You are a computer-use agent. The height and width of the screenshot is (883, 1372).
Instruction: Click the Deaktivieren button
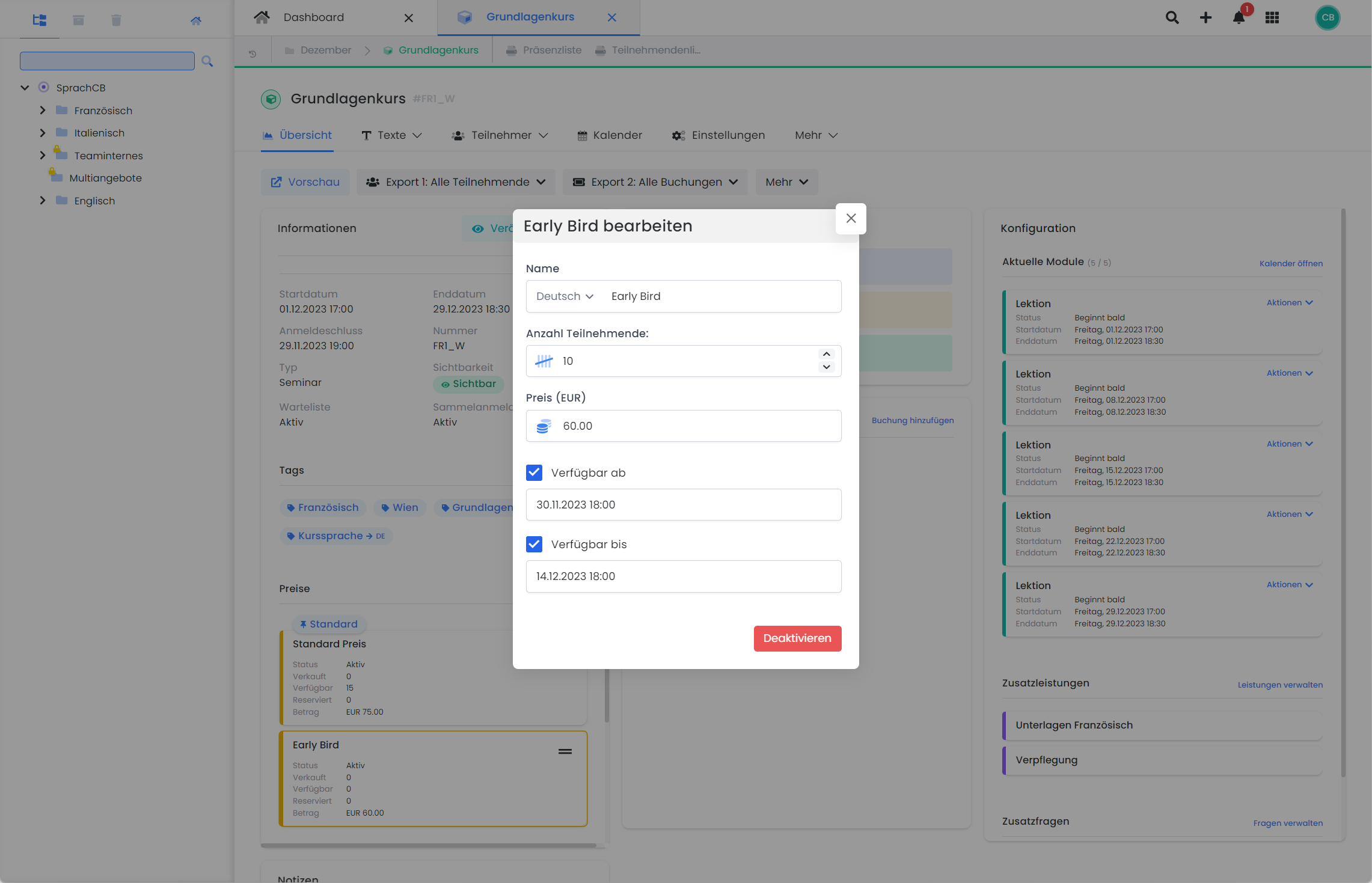(x=797, y=638)
